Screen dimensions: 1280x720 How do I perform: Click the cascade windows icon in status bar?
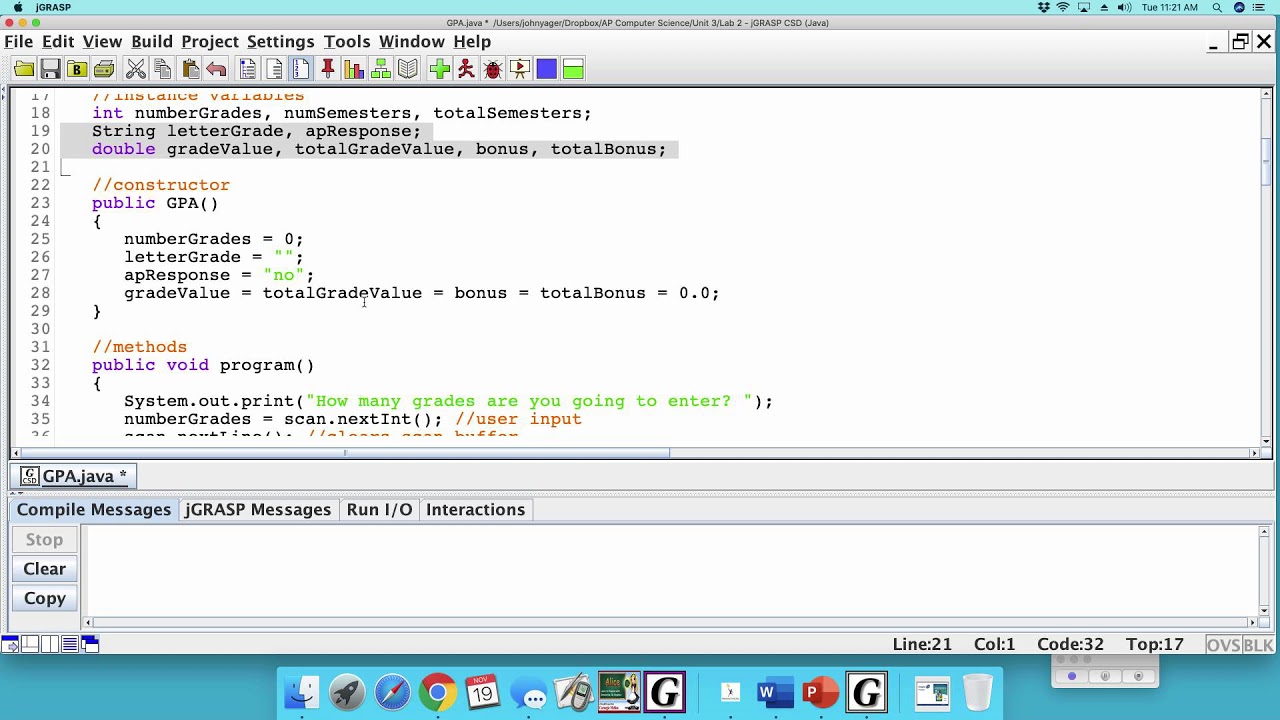click(90, 645)
